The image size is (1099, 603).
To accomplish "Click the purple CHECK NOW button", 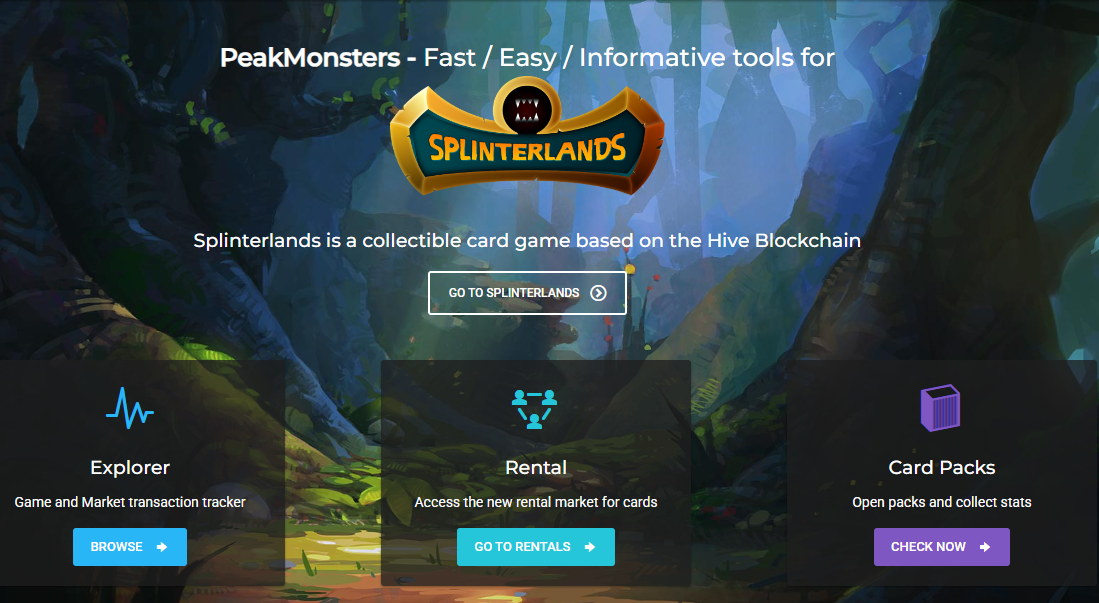I will 941,547.
